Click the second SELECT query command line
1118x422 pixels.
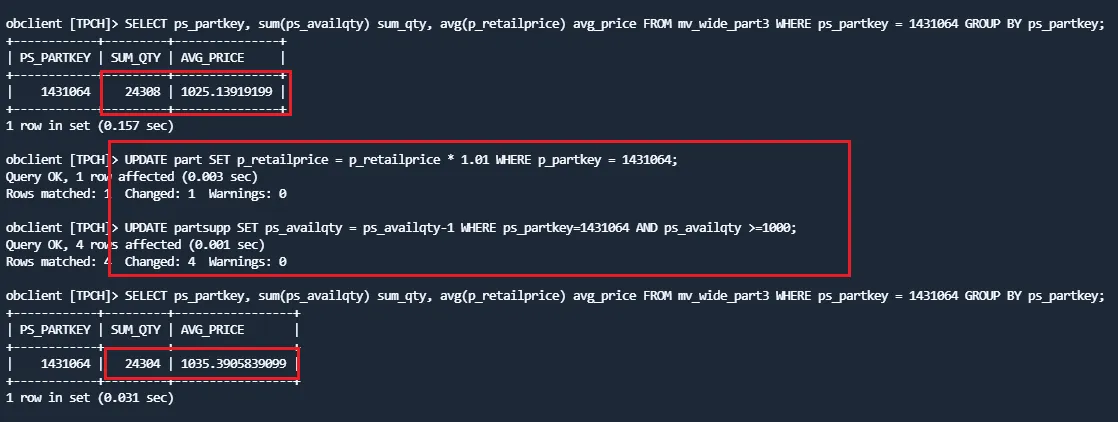555,296
